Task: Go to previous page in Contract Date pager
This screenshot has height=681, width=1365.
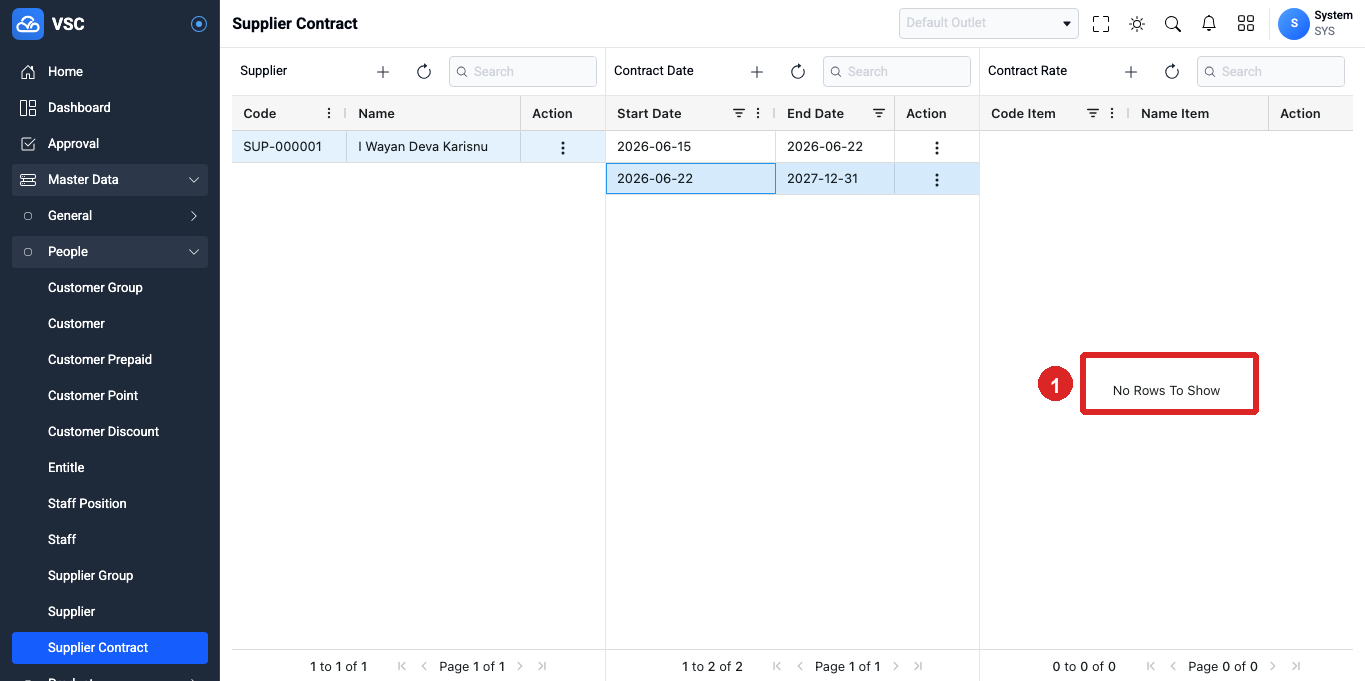Action: tap(799, 666)
